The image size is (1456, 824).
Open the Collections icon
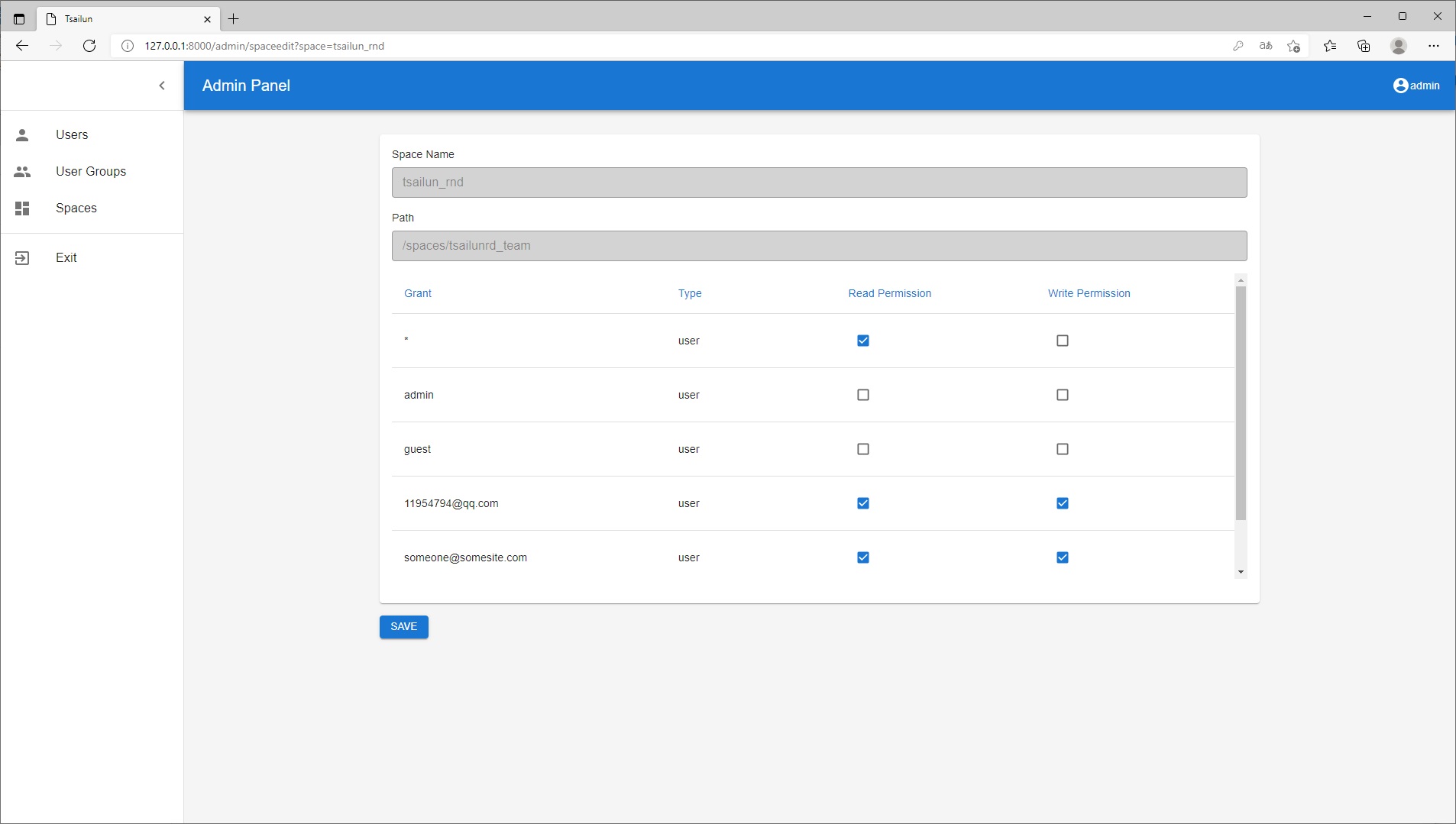coord(1364,46)
